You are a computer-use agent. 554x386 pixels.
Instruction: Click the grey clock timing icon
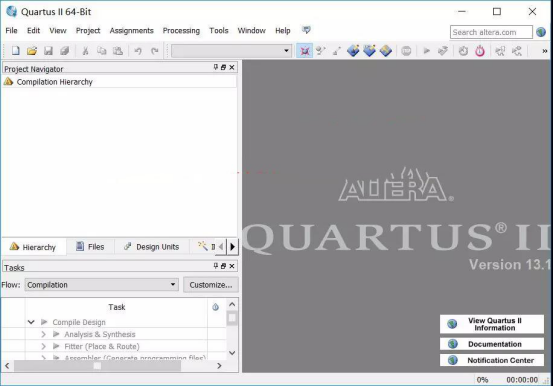(463, 51)
